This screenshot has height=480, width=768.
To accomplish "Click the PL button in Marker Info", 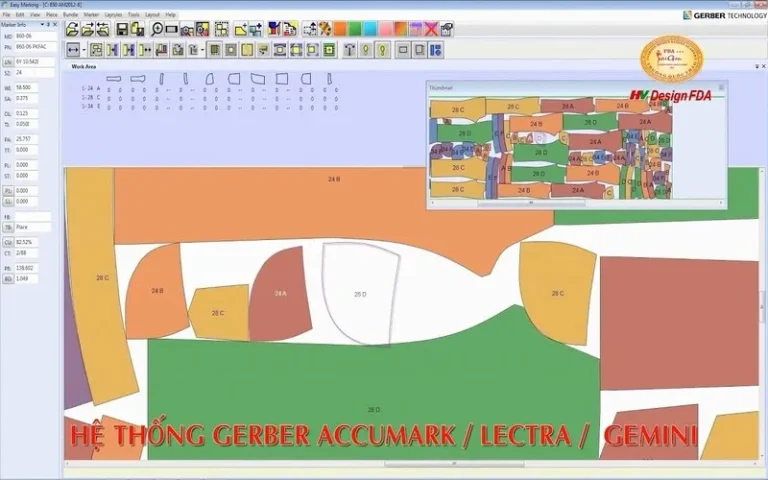I will click(x=8, y=191).
